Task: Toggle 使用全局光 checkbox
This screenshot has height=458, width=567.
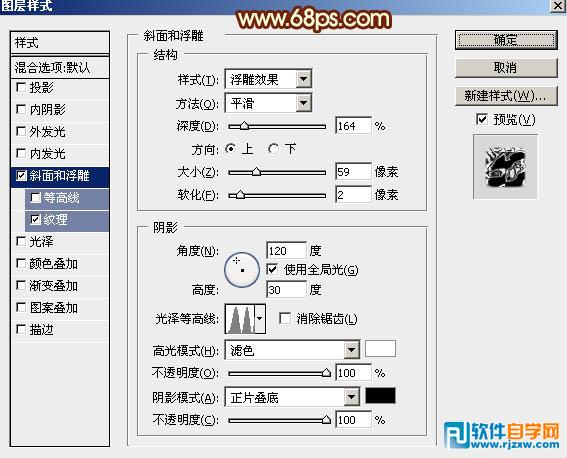Action: point(272,269)
